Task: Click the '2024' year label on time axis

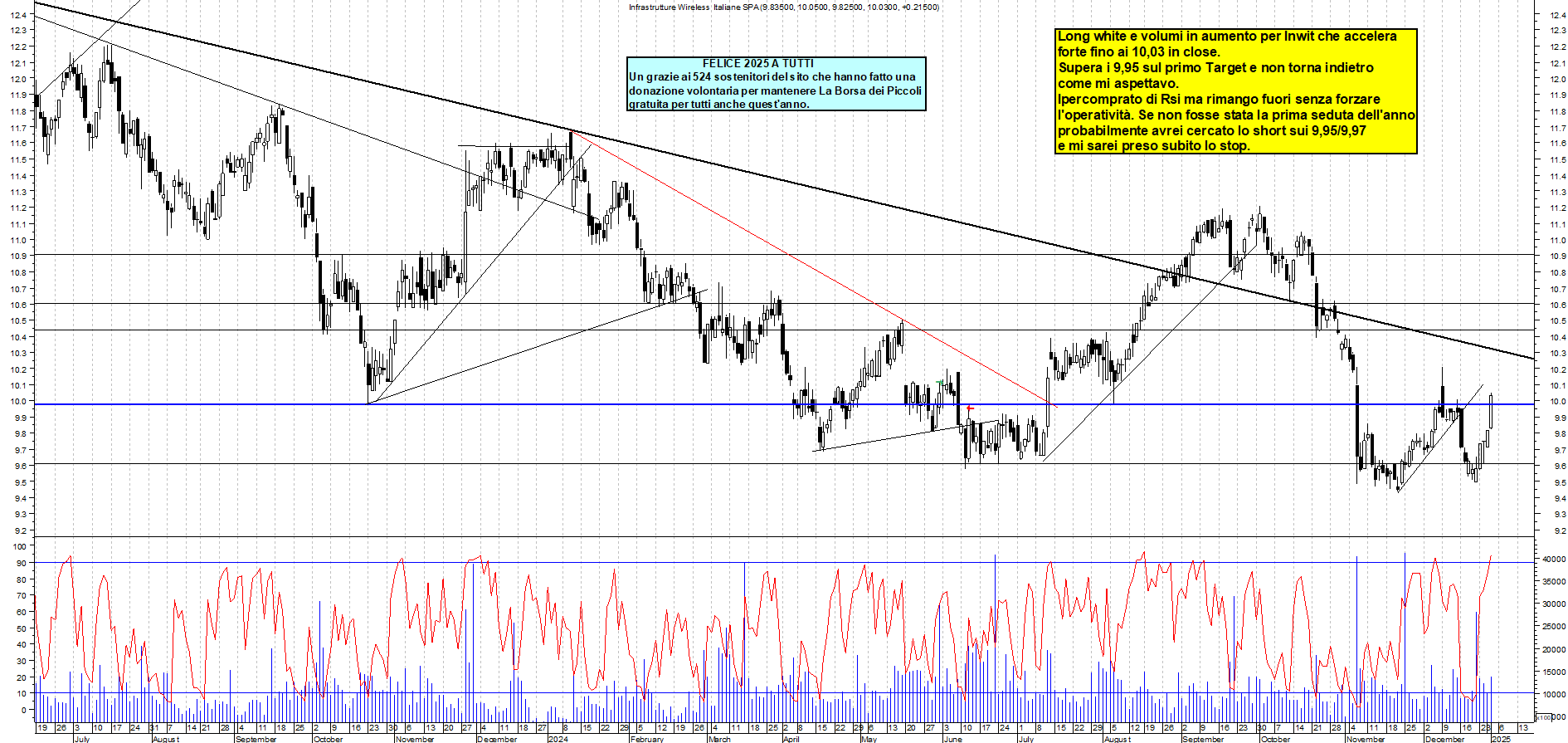Action: point(558,738)
